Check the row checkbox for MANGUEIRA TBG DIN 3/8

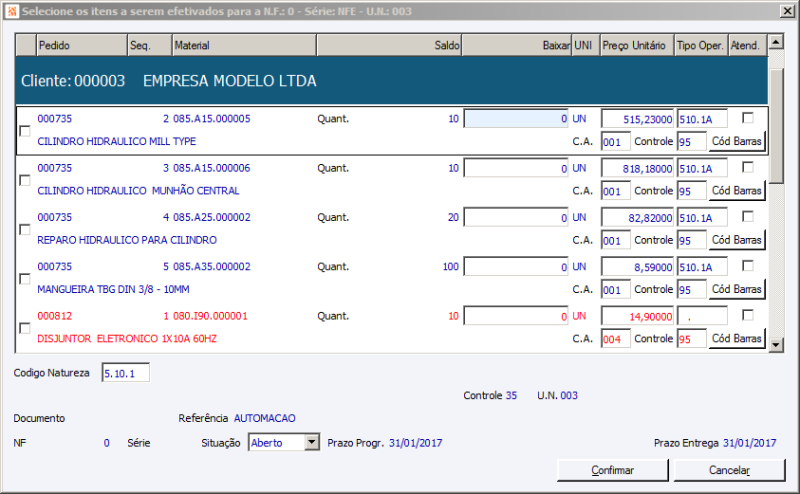pos(24,279)
